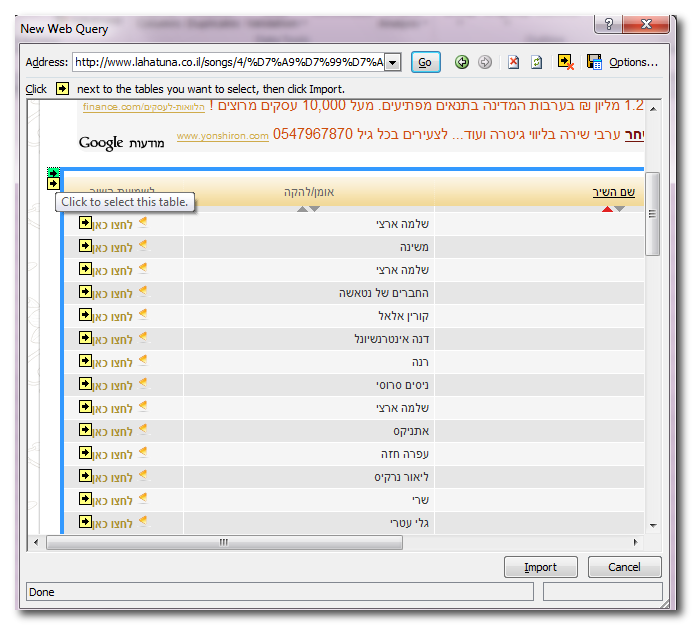The image size is (692, 625).
Task: Select table arrow in the אתניקס row
Action: 85,430
